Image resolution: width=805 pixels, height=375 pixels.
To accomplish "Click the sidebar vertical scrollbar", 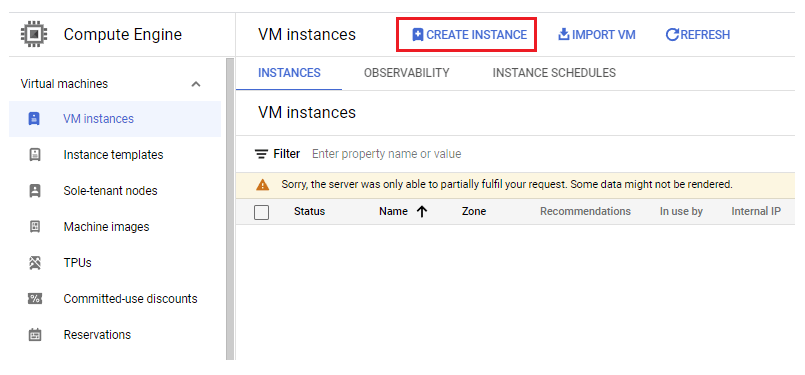I will (x=229, y=209).
